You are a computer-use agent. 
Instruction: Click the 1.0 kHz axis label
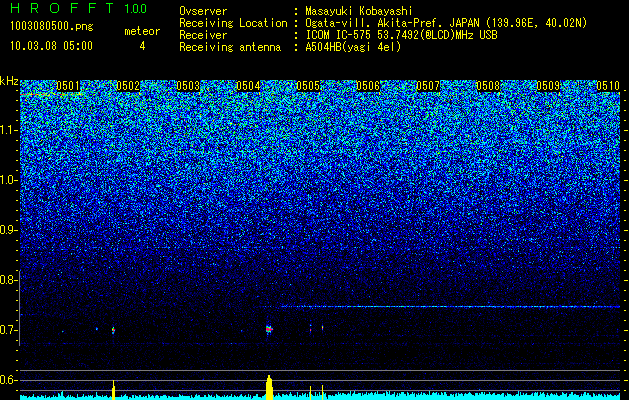pos(8,180)
